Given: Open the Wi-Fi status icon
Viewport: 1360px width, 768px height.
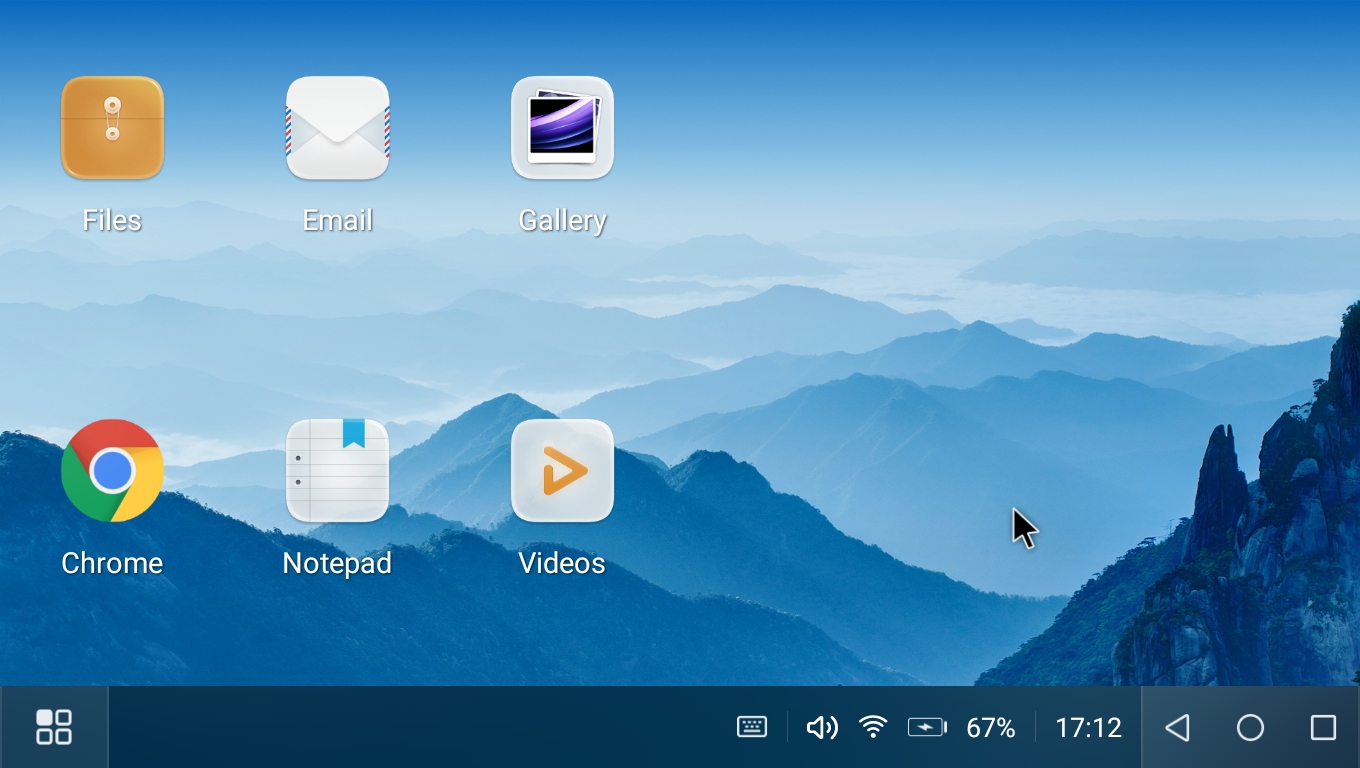Looking at the screenshot, I should click(874, 727).
